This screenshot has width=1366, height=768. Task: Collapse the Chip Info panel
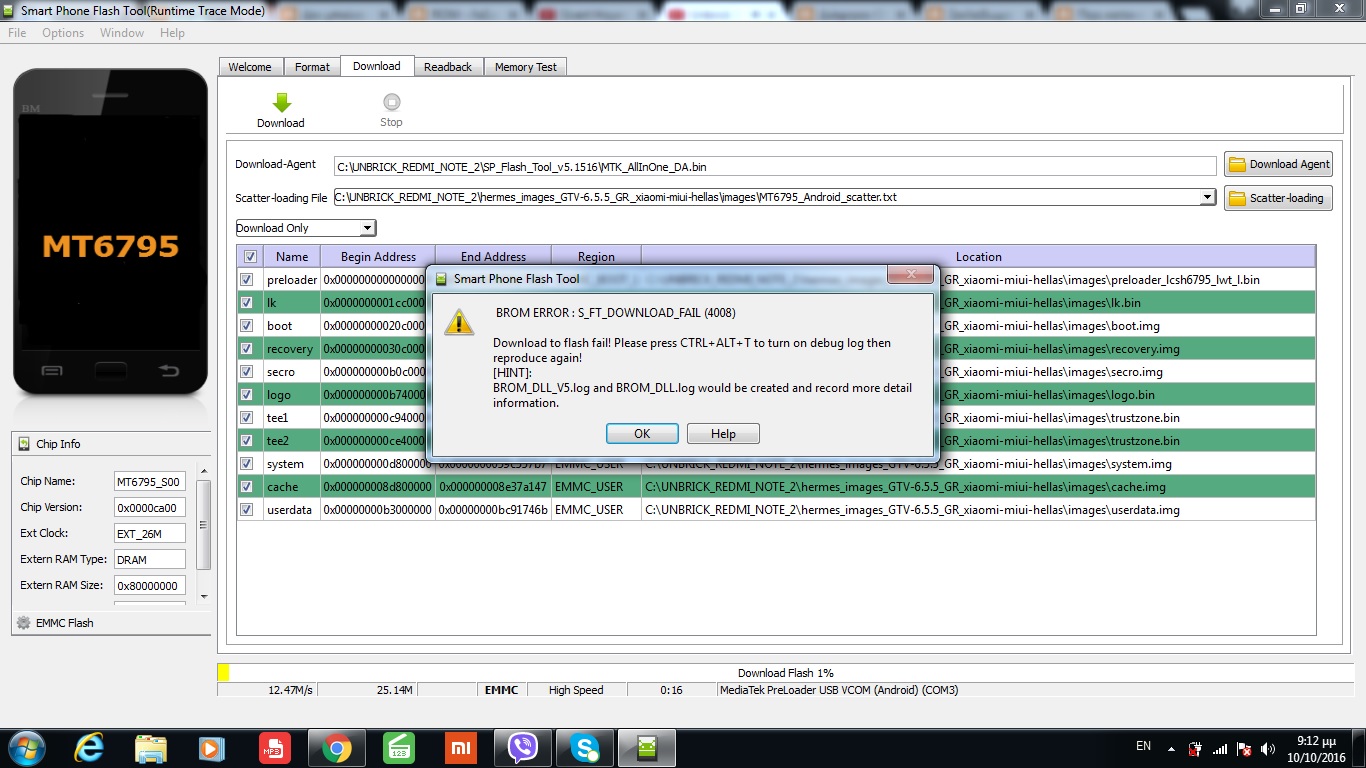coord(24,444)
